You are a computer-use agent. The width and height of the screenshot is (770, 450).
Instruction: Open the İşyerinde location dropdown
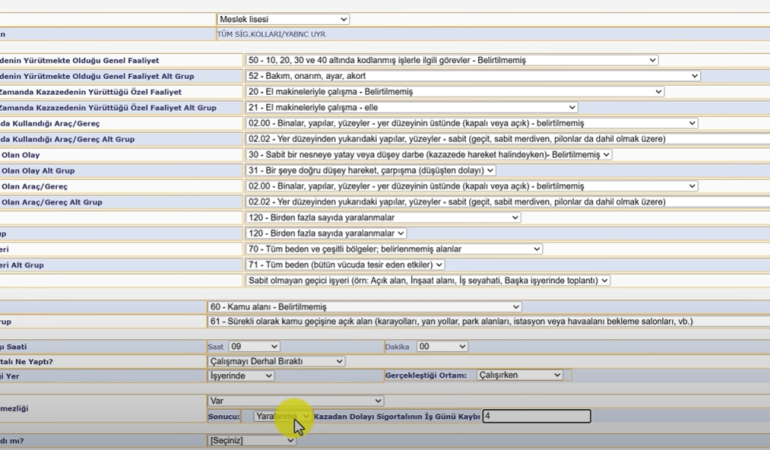tap(241, 375)
